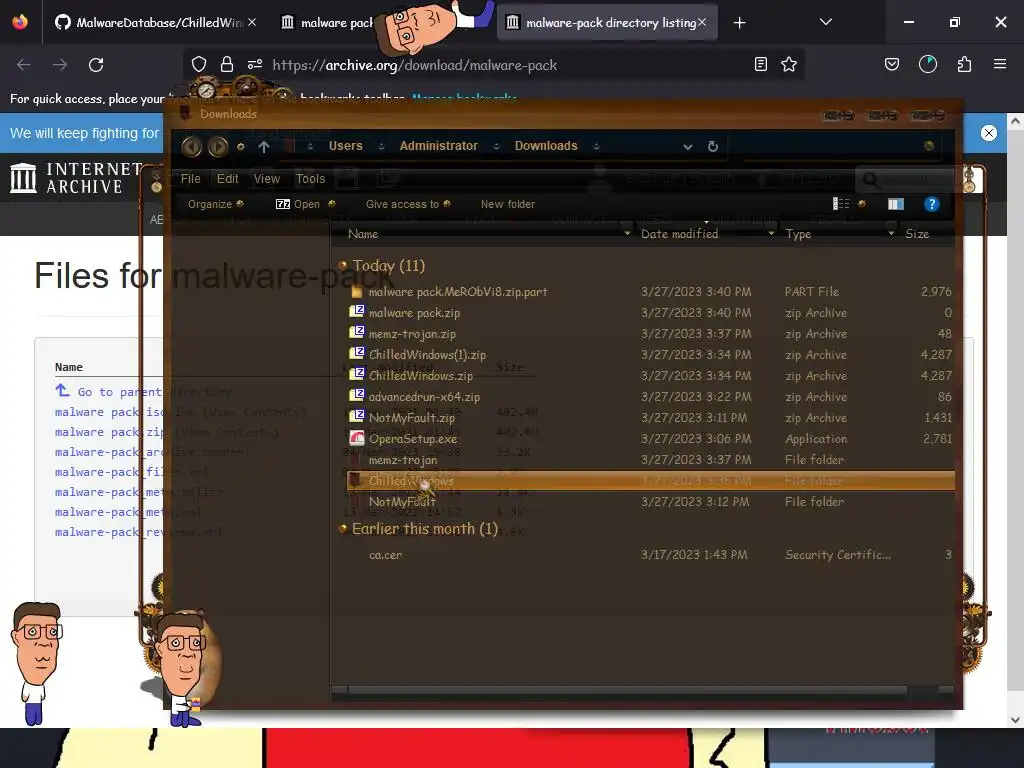This screenshot has height=768, width=1024.
Task: Toggle Firefox reader view
Action: [760, 64]
